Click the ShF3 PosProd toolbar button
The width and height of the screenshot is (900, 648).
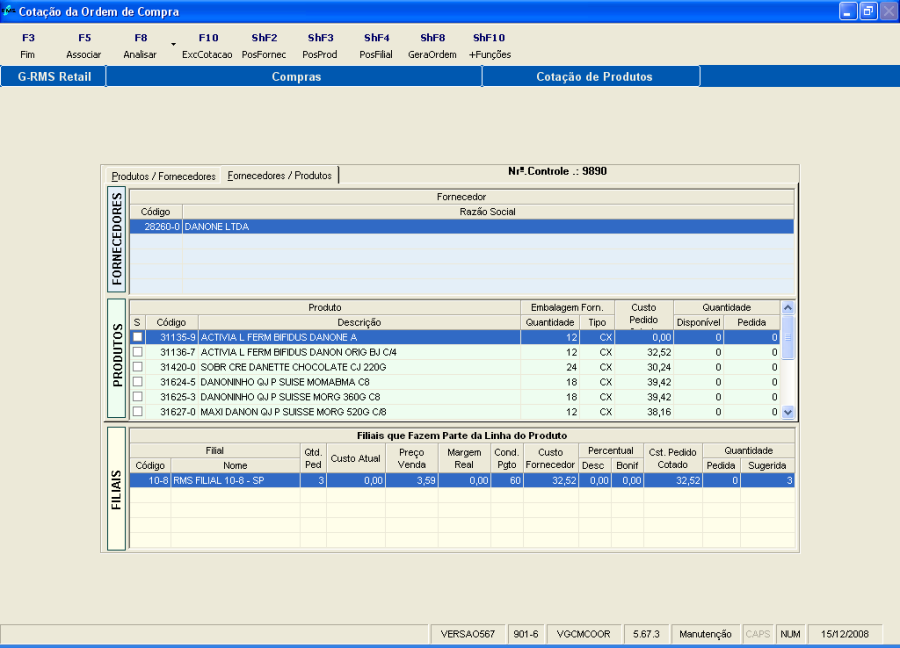320,46
